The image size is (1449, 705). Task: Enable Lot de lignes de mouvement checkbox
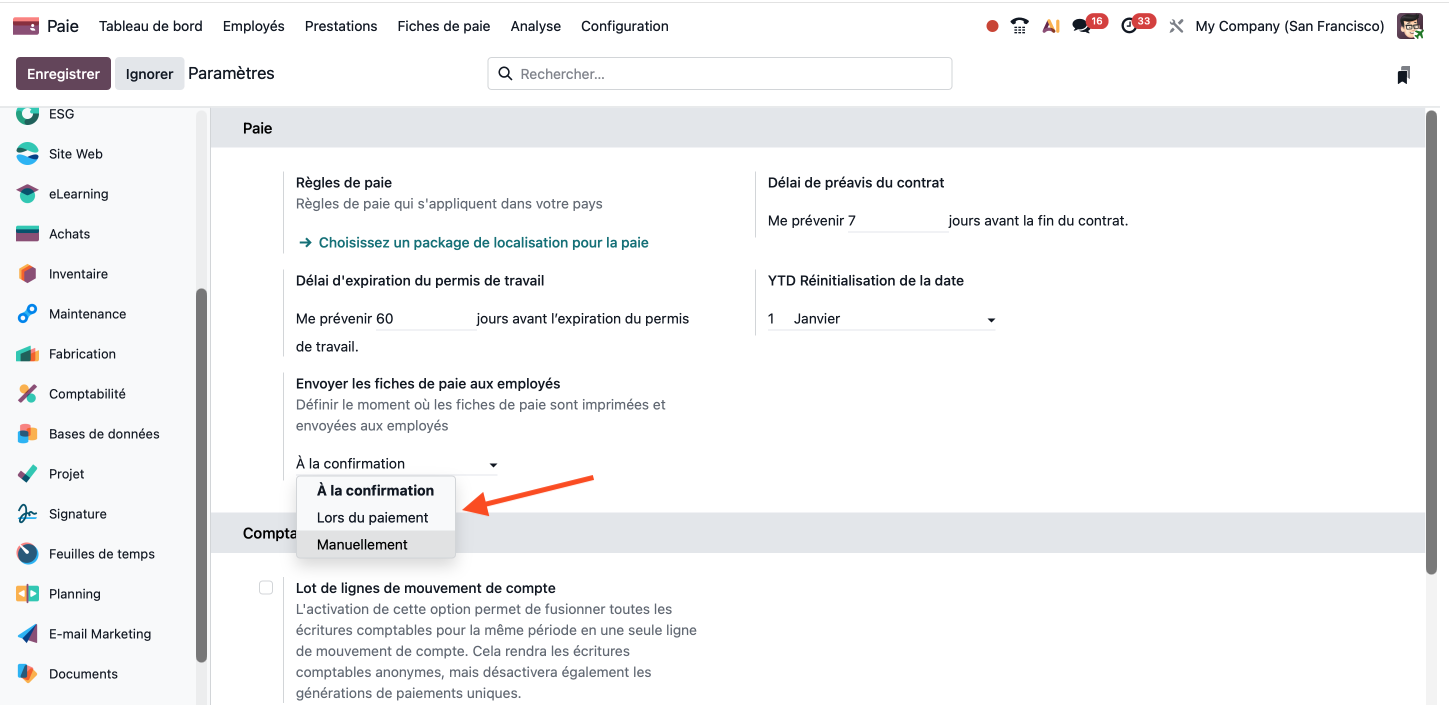(266, 588)
